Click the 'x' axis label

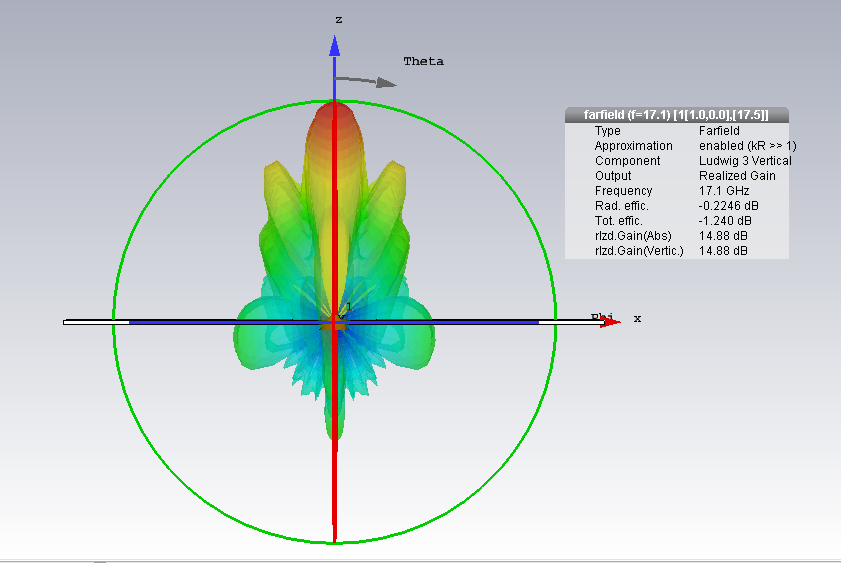[x=637, y=318]
